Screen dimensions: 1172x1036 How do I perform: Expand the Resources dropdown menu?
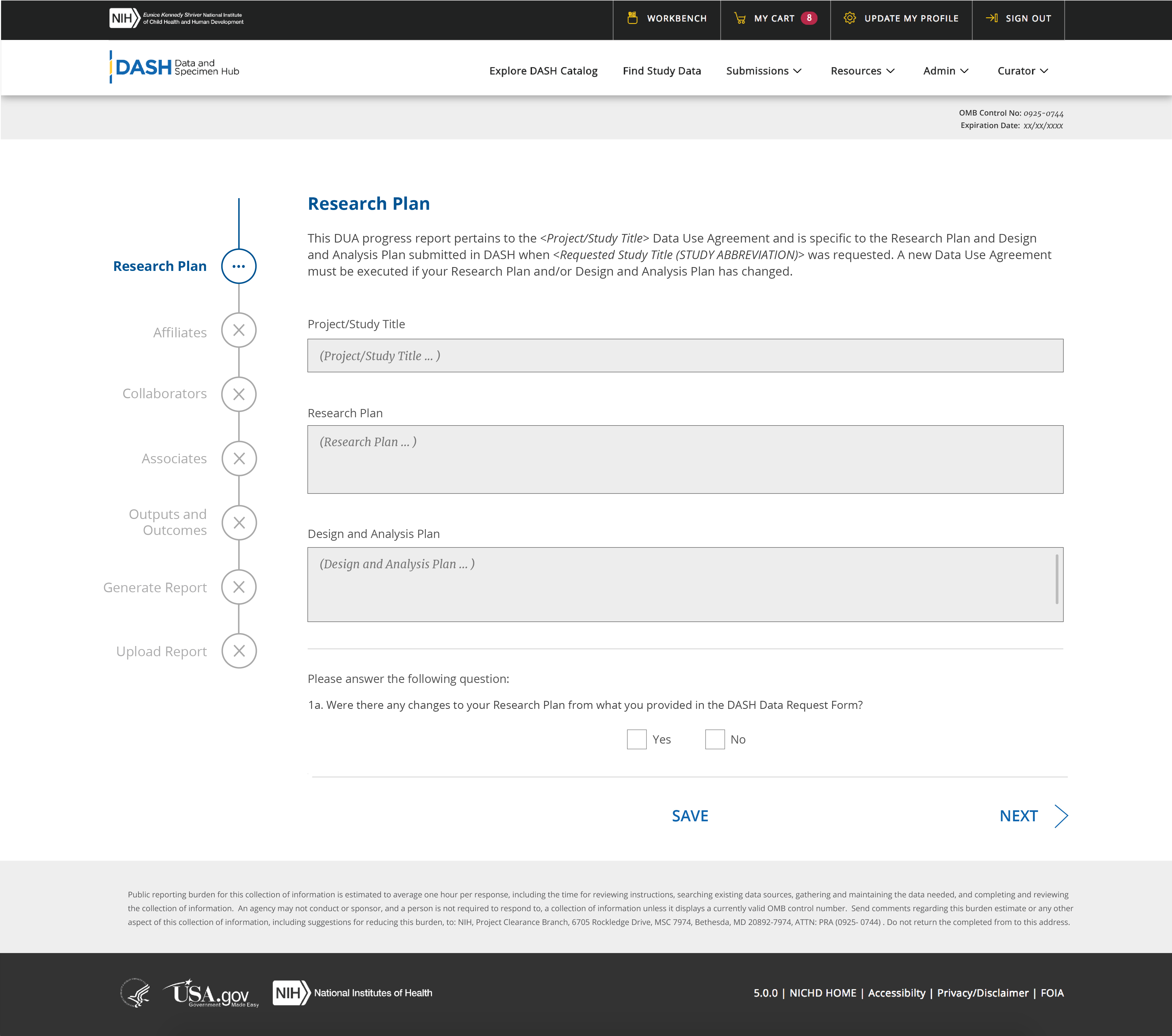(862, 71)
